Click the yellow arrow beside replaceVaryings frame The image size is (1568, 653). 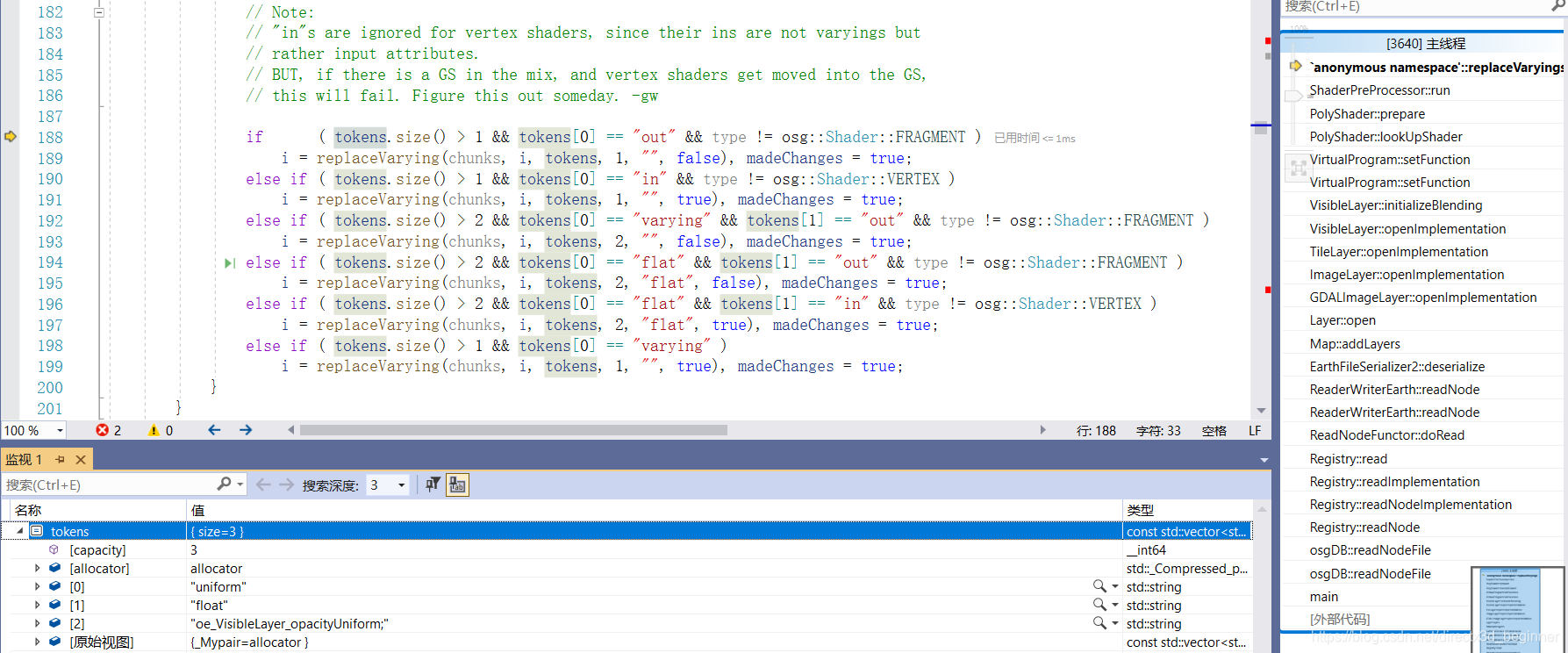click(1296, 67)
